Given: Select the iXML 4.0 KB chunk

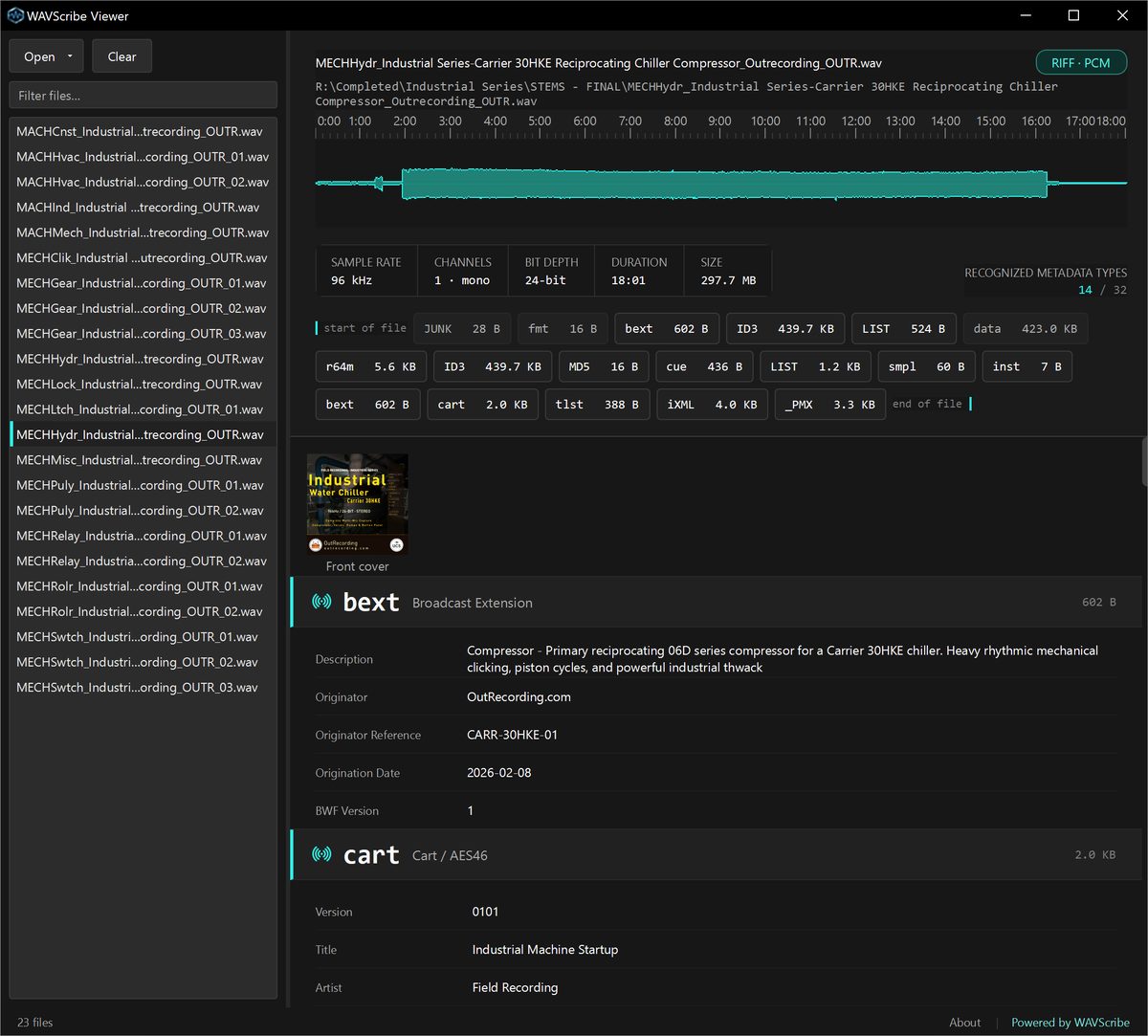Looking at the screenshot, I should click(712, 405).
